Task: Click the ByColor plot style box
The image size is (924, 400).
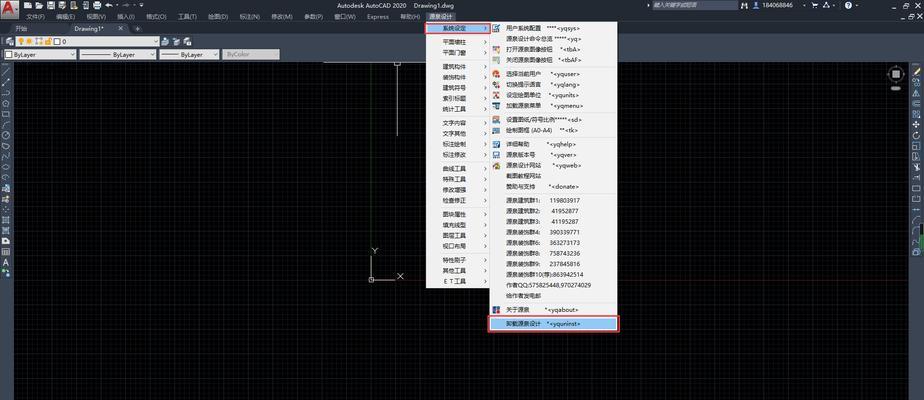Action: (252, 54)
